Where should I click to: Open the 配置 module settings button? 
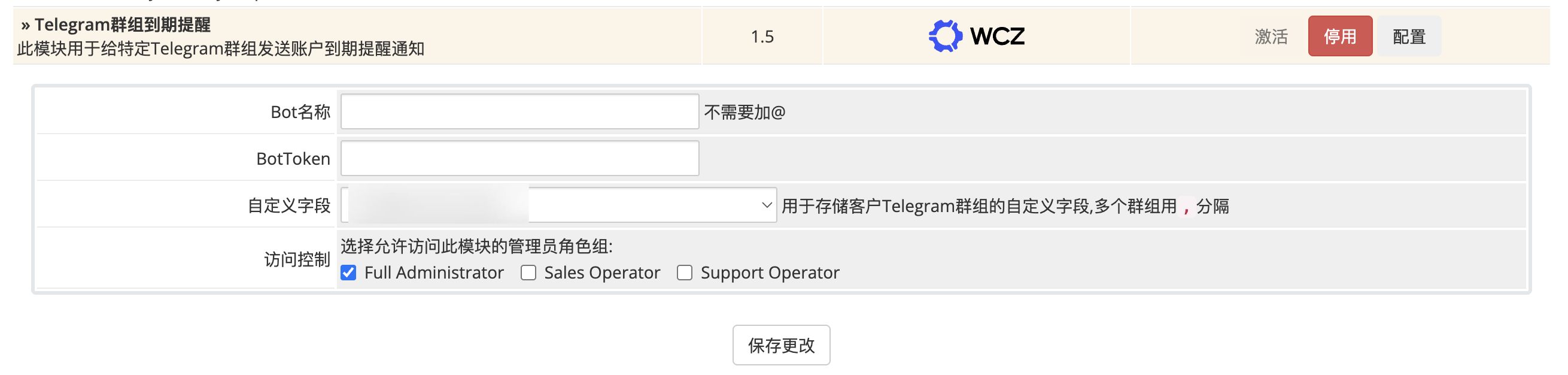1409,37
